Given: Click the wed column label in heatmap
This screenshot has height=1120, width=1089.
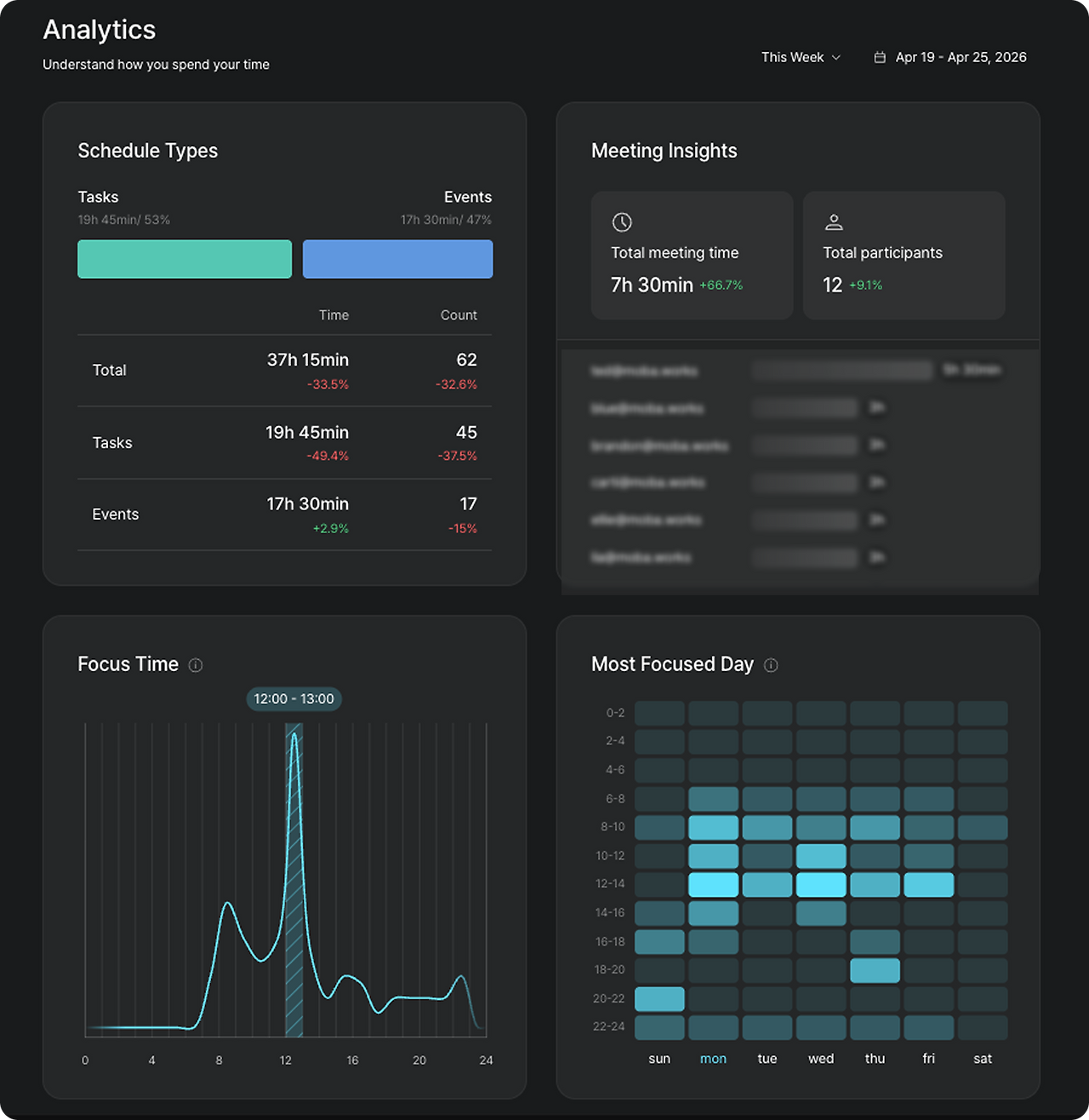Looking at the screenshot, I should pos(821,1059).
